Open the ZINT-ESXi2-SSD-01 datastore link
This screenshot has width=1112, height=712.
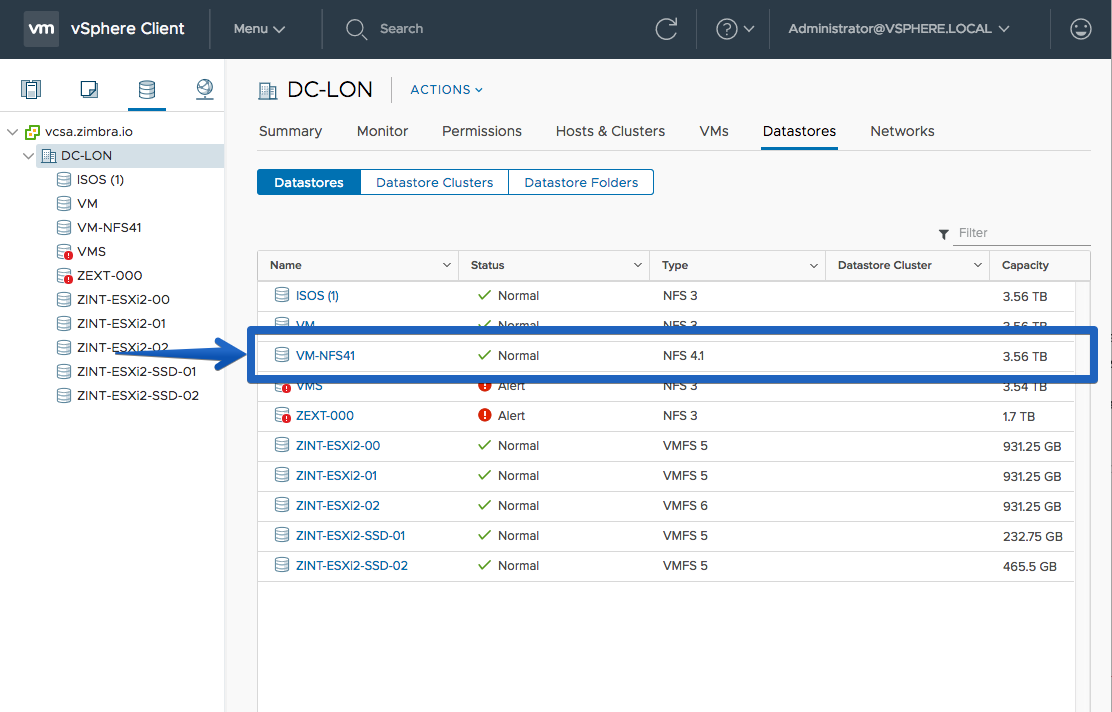350,535
